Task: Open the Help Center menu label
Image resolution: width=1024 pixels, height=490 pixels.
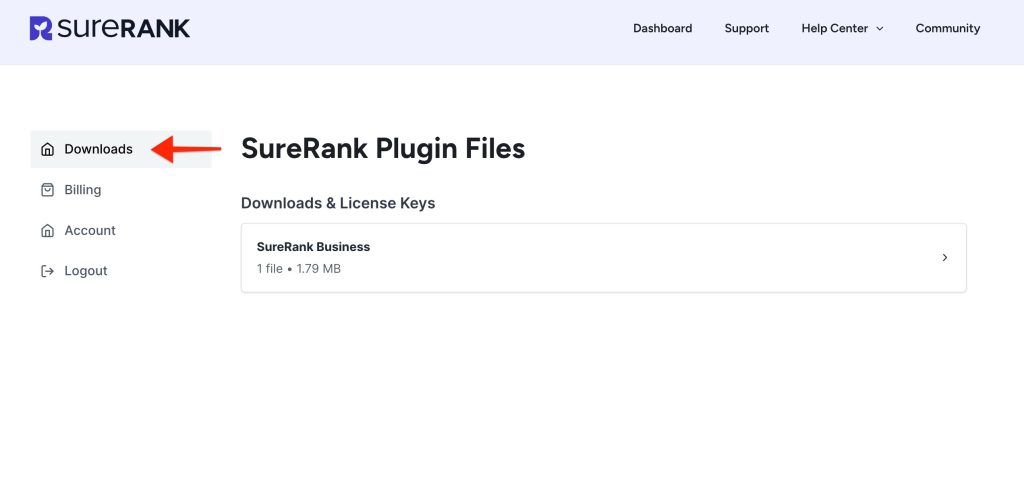Action: click(834, 28)
